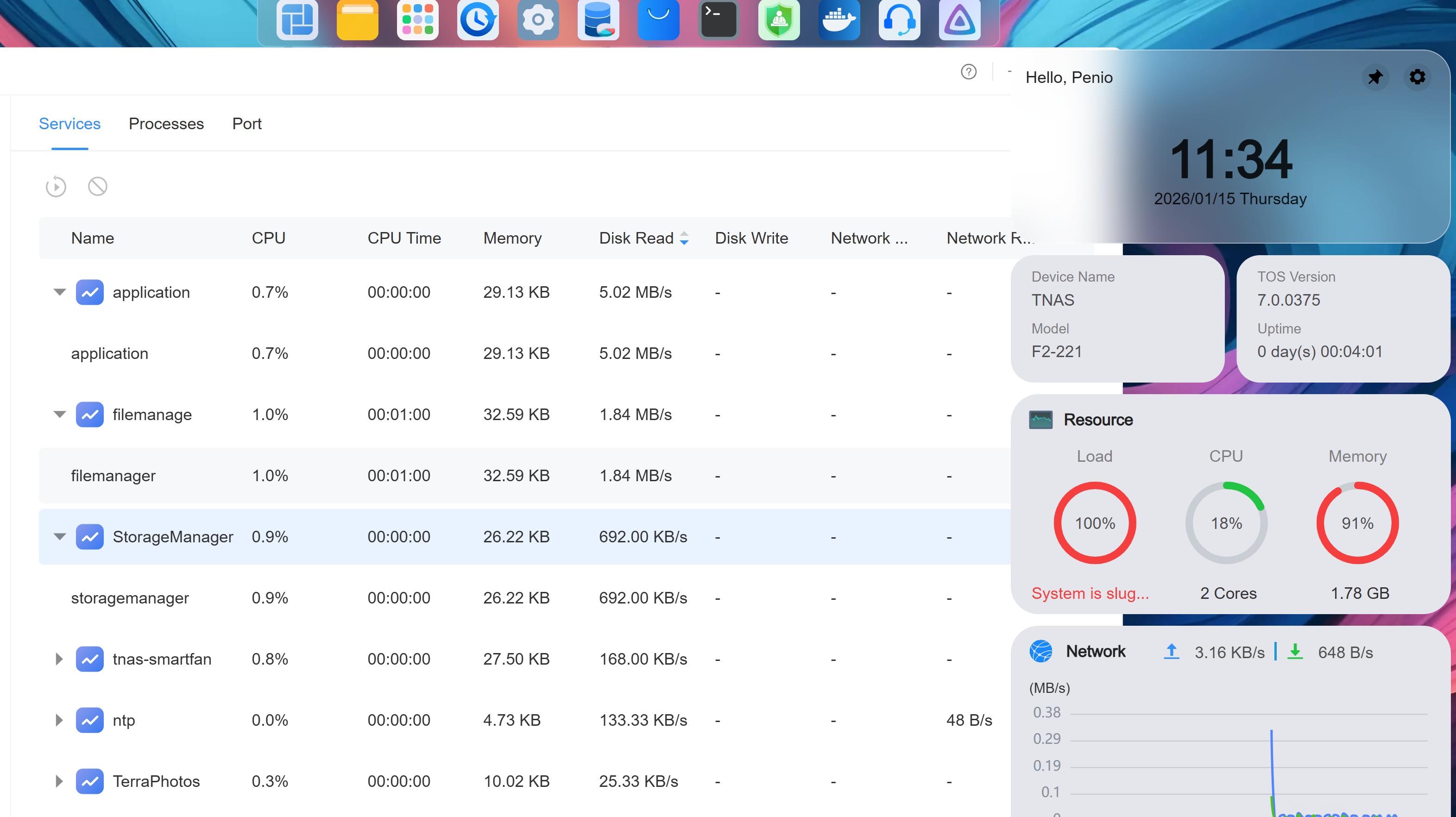
Task: Collapse the application service group
Action: click(59, 292)
